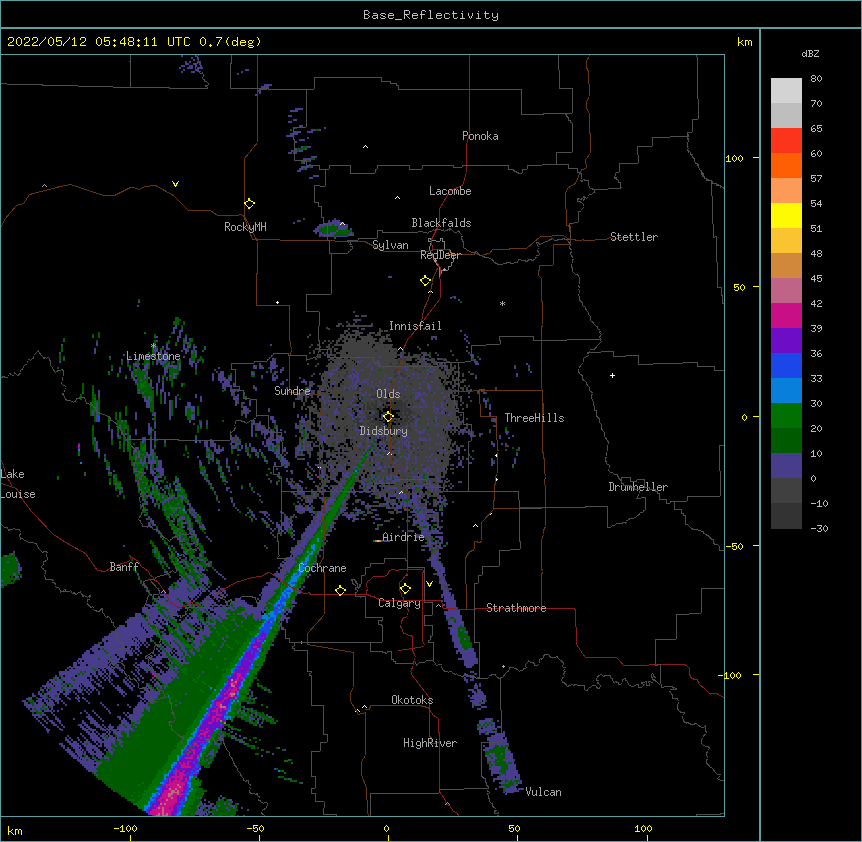The width and height of the screenshot is (862, 842).
Task: Click the Olds city label
Action: (x=388, y=394)
